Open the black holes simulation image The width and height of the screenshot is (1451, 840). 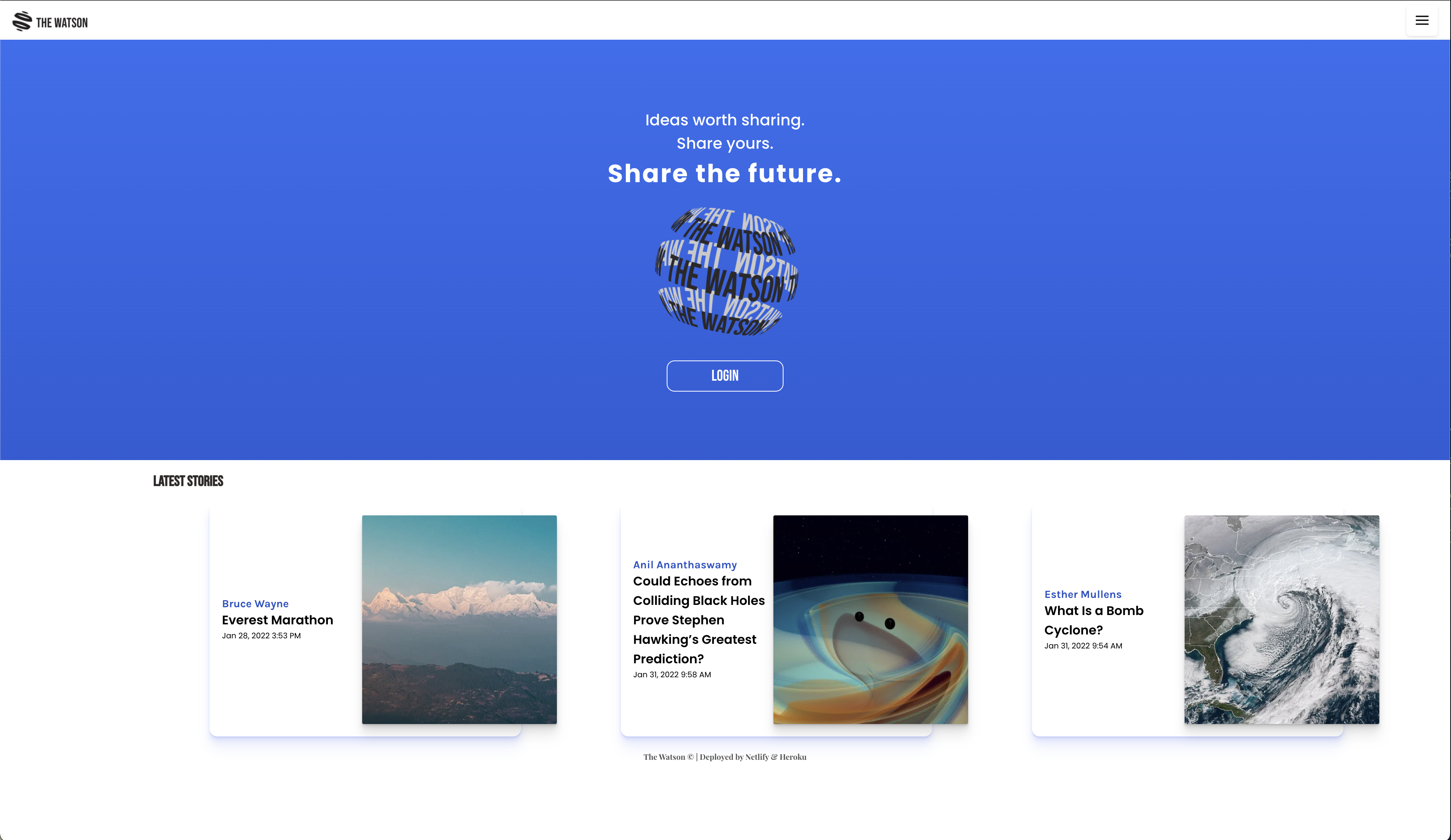pyautogui.click(x=871, y=620)
